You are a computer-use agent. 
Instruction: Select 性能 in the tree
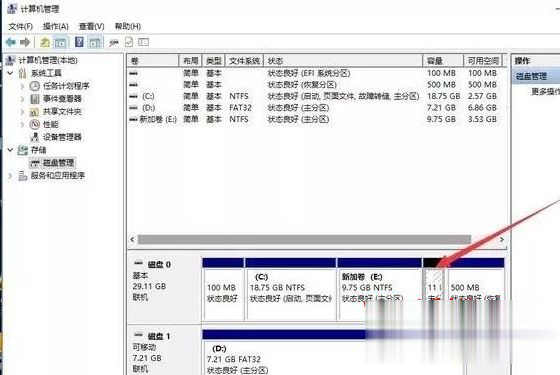click(x=50, y=124)
